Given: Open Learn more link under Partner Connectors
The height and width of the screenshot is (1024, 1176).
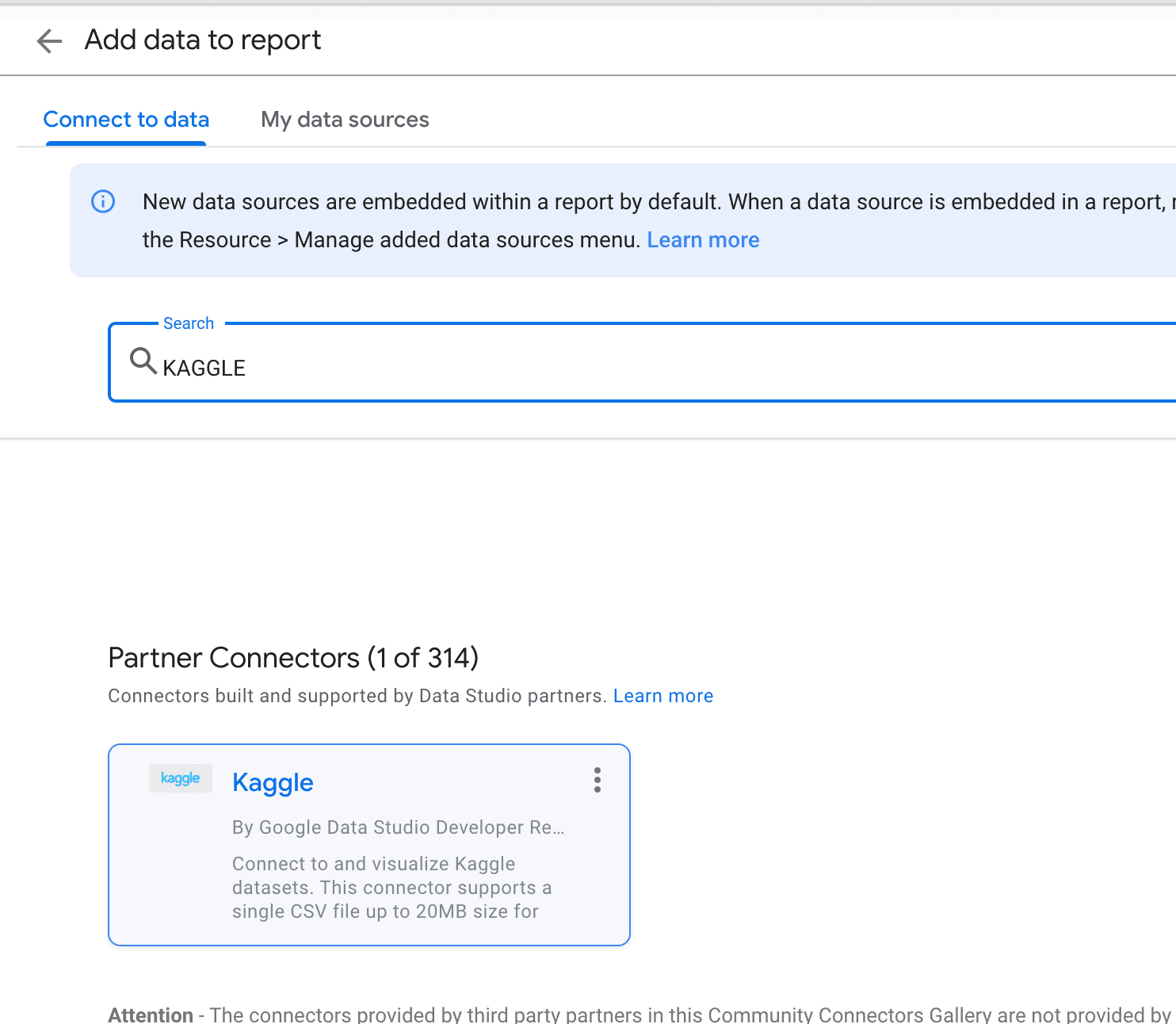Looking at the screenshot, I should (663, 696).
